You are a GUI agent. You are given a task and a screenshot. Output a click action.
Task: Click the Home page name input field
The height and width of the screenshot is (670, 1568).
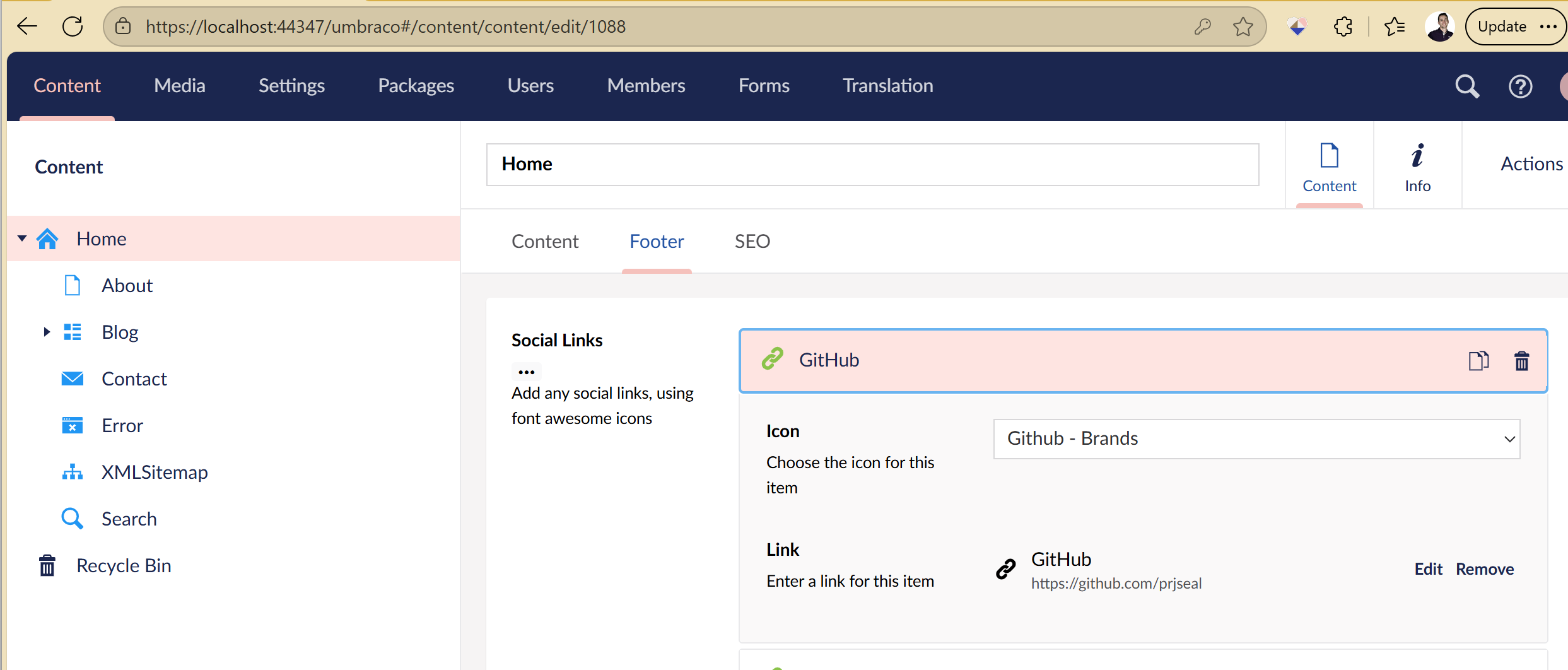point(872,164)
